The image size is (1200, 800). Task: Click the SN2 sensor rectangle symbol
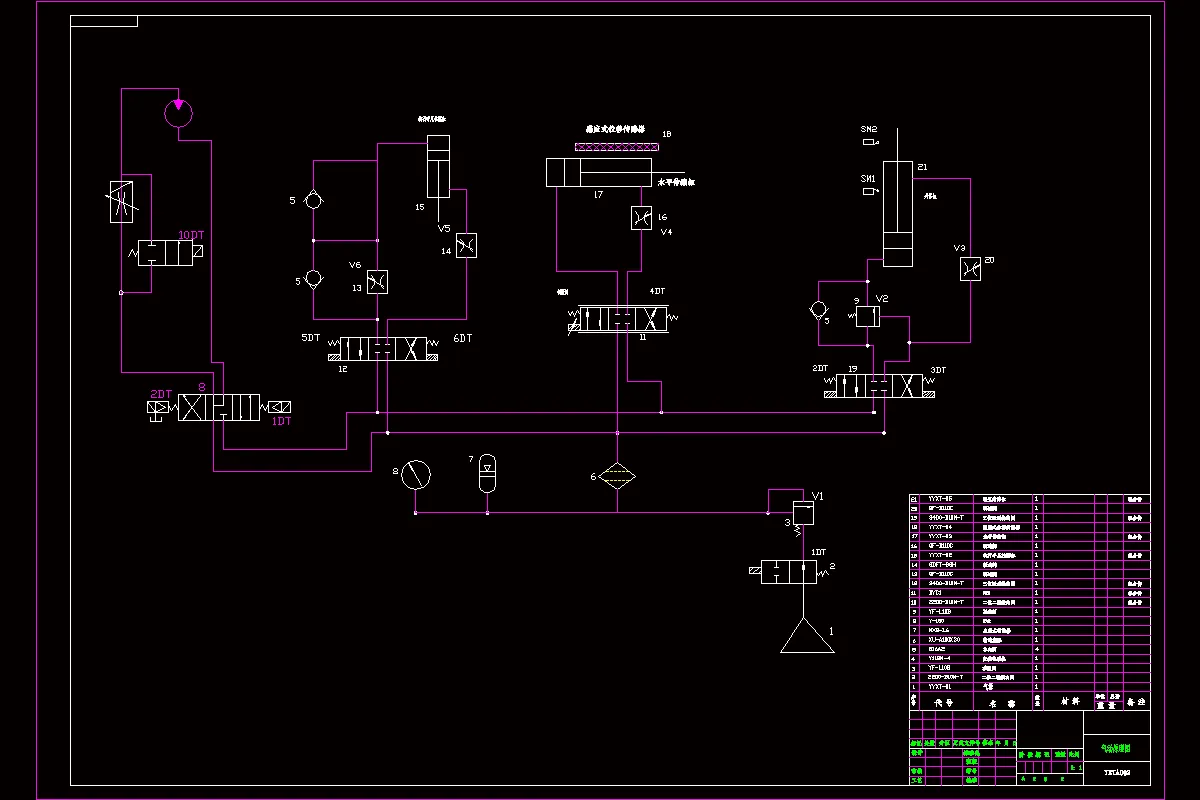tap(869, 142)
